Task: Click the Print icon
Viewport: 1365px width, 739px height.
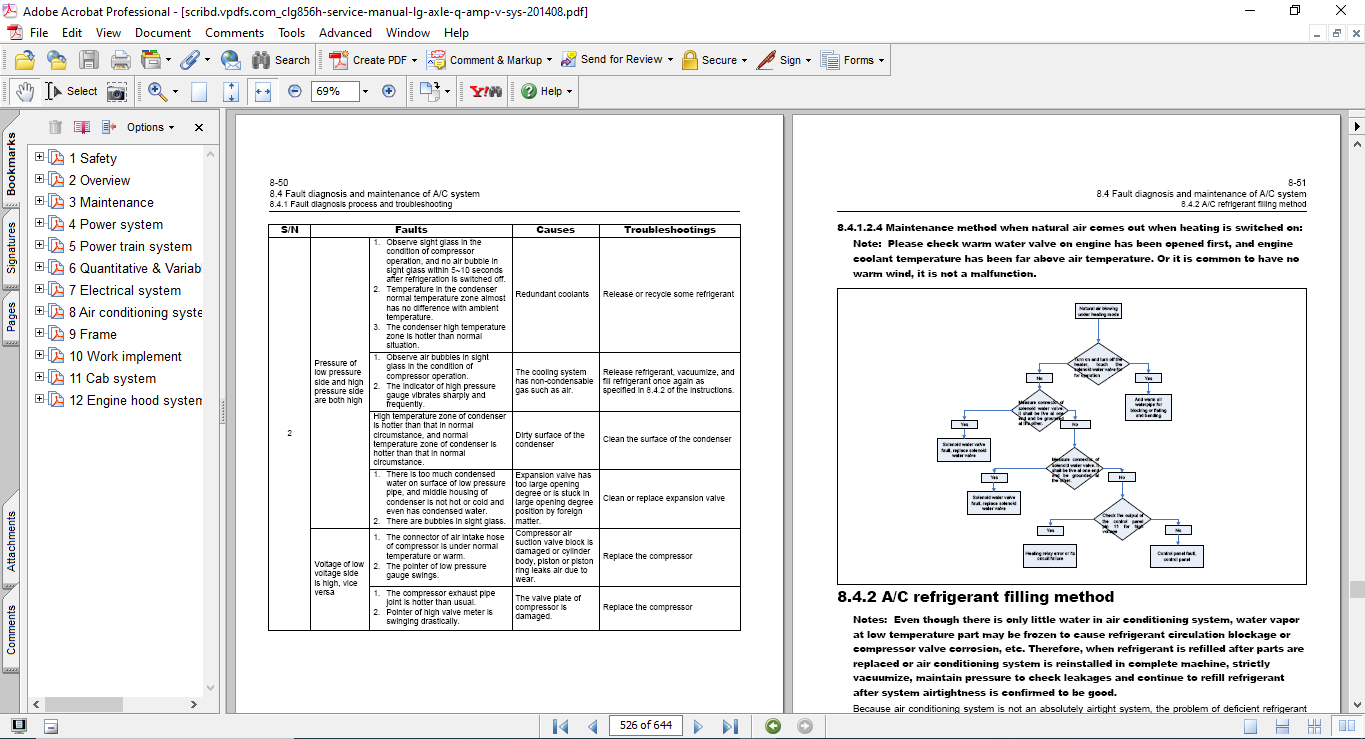Action: pyautogui.click(x=121, y=60)
